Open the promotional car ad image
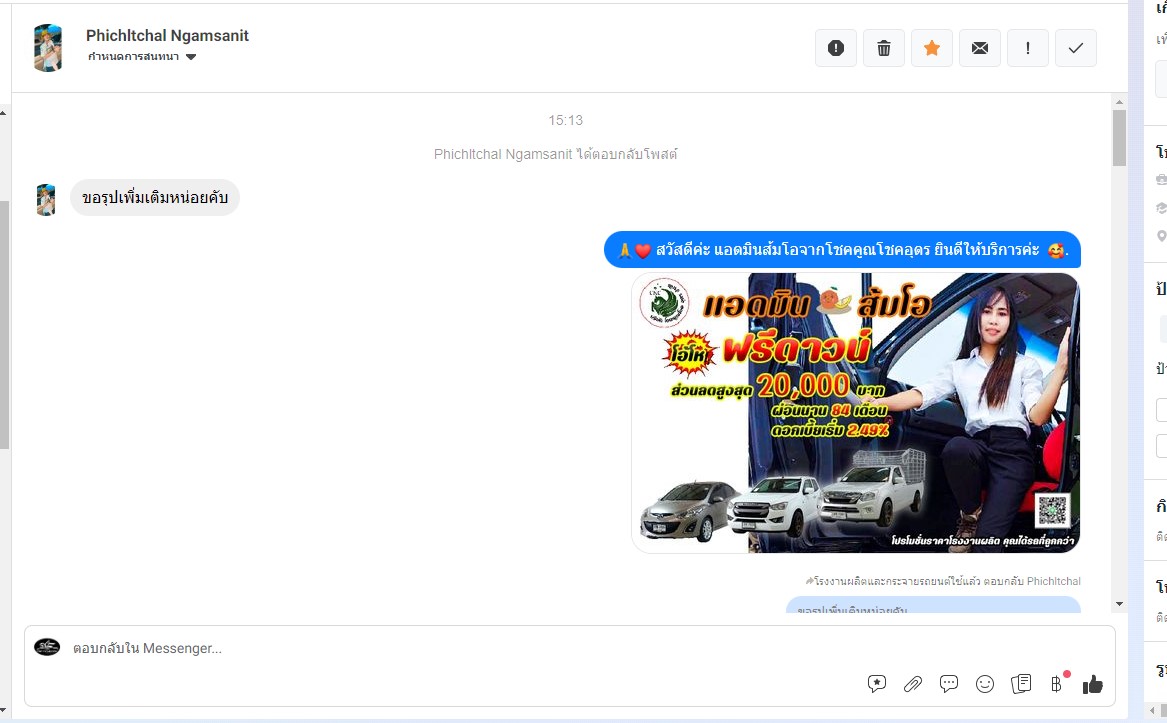1167x723 pixels. coord(855,412)
